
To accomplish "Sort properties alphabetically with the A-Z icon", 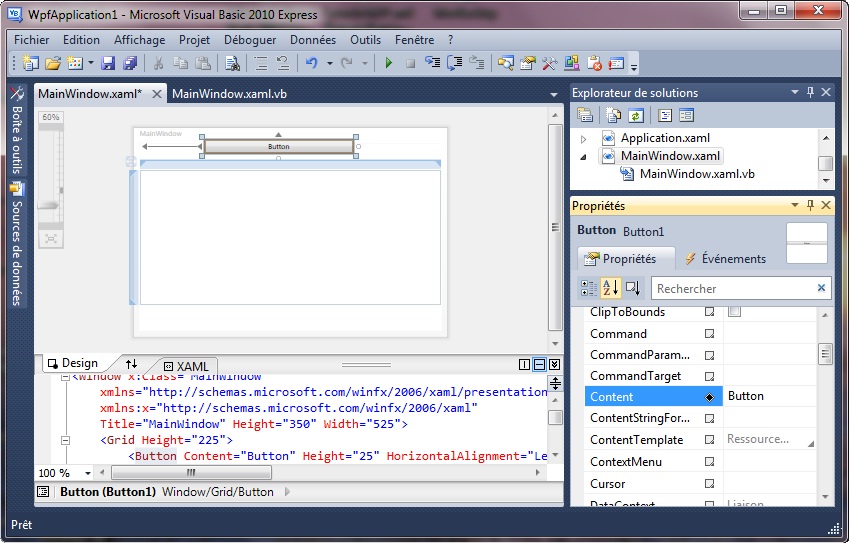I will pyautogui.click(x=610, y=287).
